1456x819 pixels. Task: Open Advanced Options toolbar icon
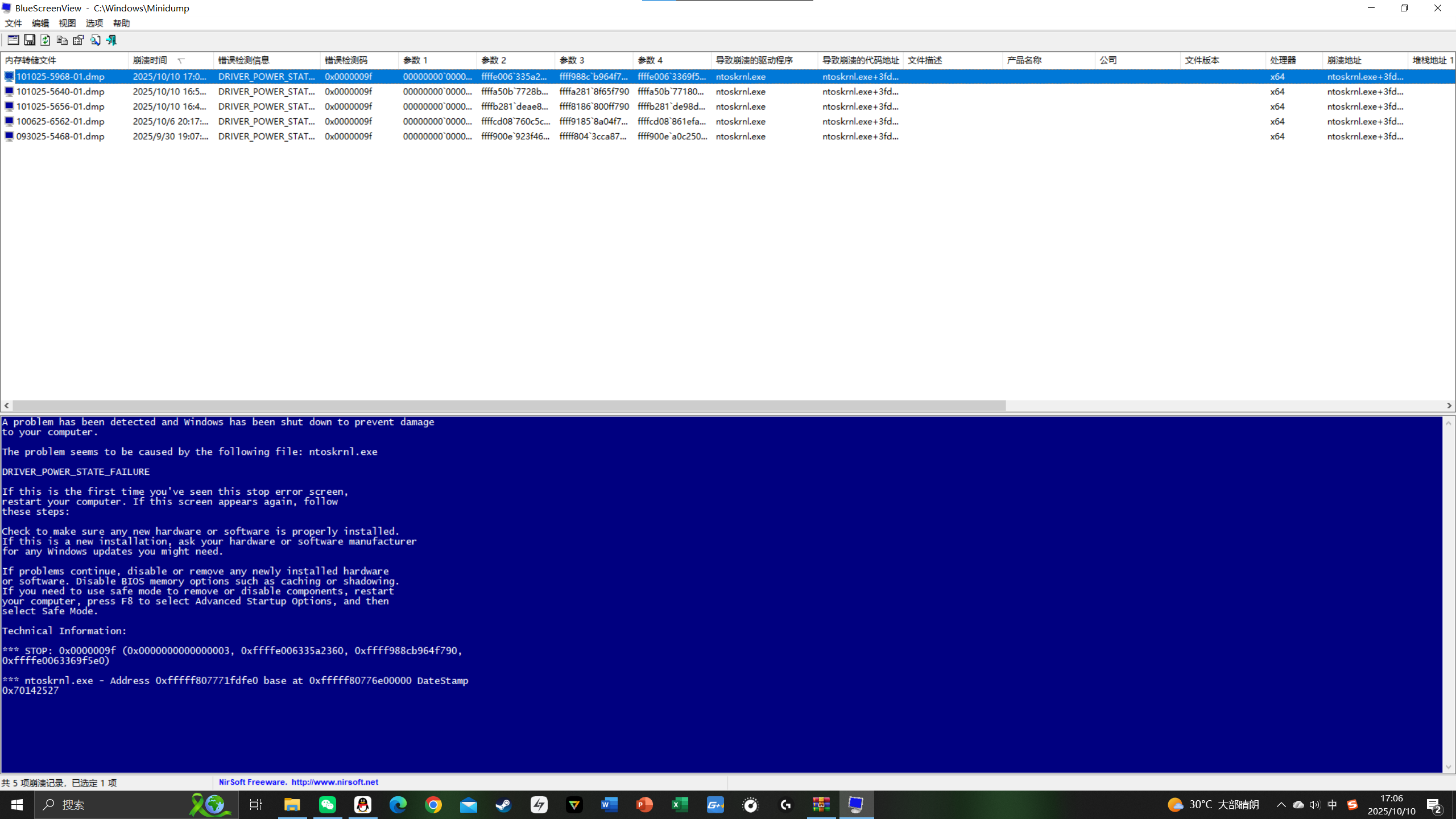pos(13,40)
